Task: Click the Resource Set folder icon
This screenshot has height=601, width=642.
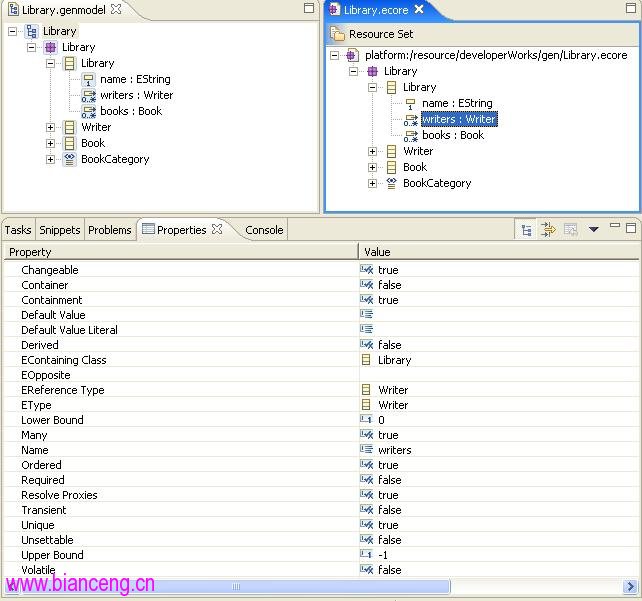Action: [338, 34]
